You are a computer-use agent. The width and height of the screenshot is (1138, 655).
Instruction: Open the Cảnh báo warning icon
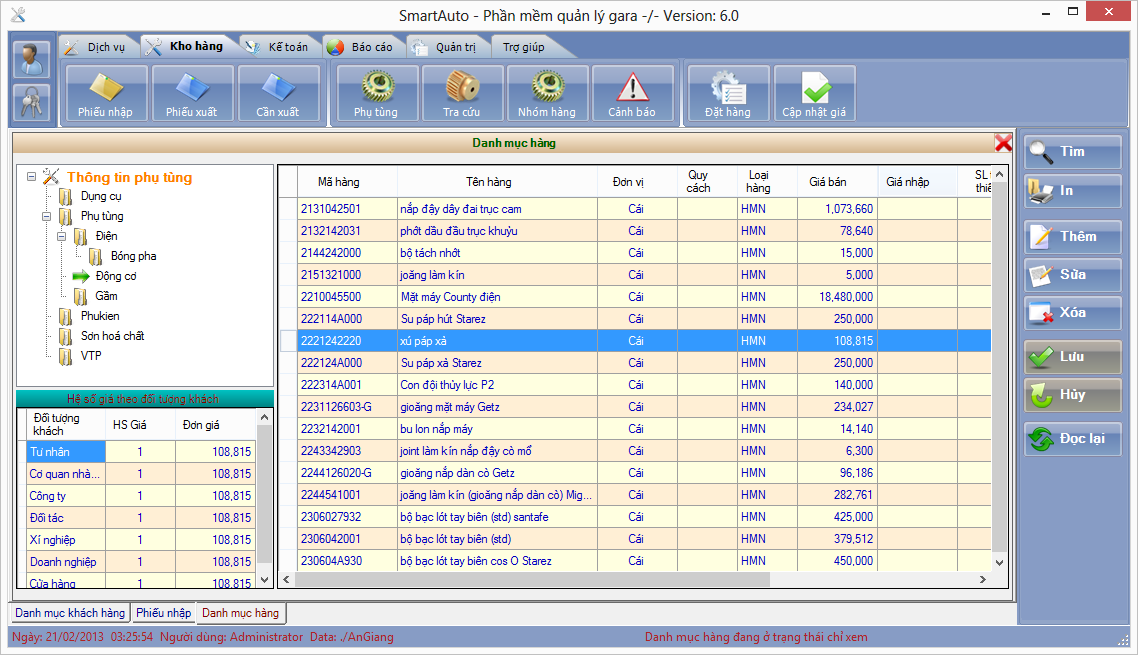click(x=632, y=93)
